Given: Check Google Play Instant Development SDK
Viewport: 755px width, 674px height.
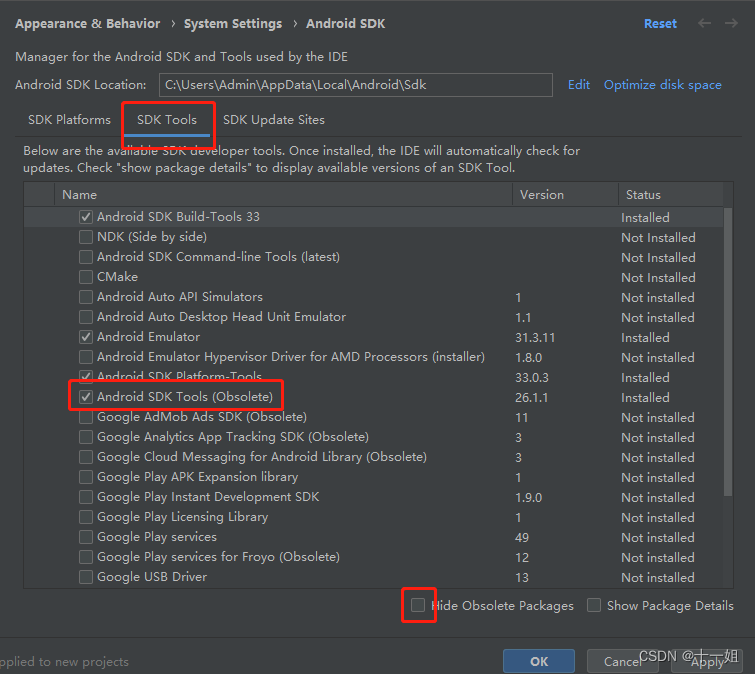Looking at the screenshot, I should (x=86, y=497).
